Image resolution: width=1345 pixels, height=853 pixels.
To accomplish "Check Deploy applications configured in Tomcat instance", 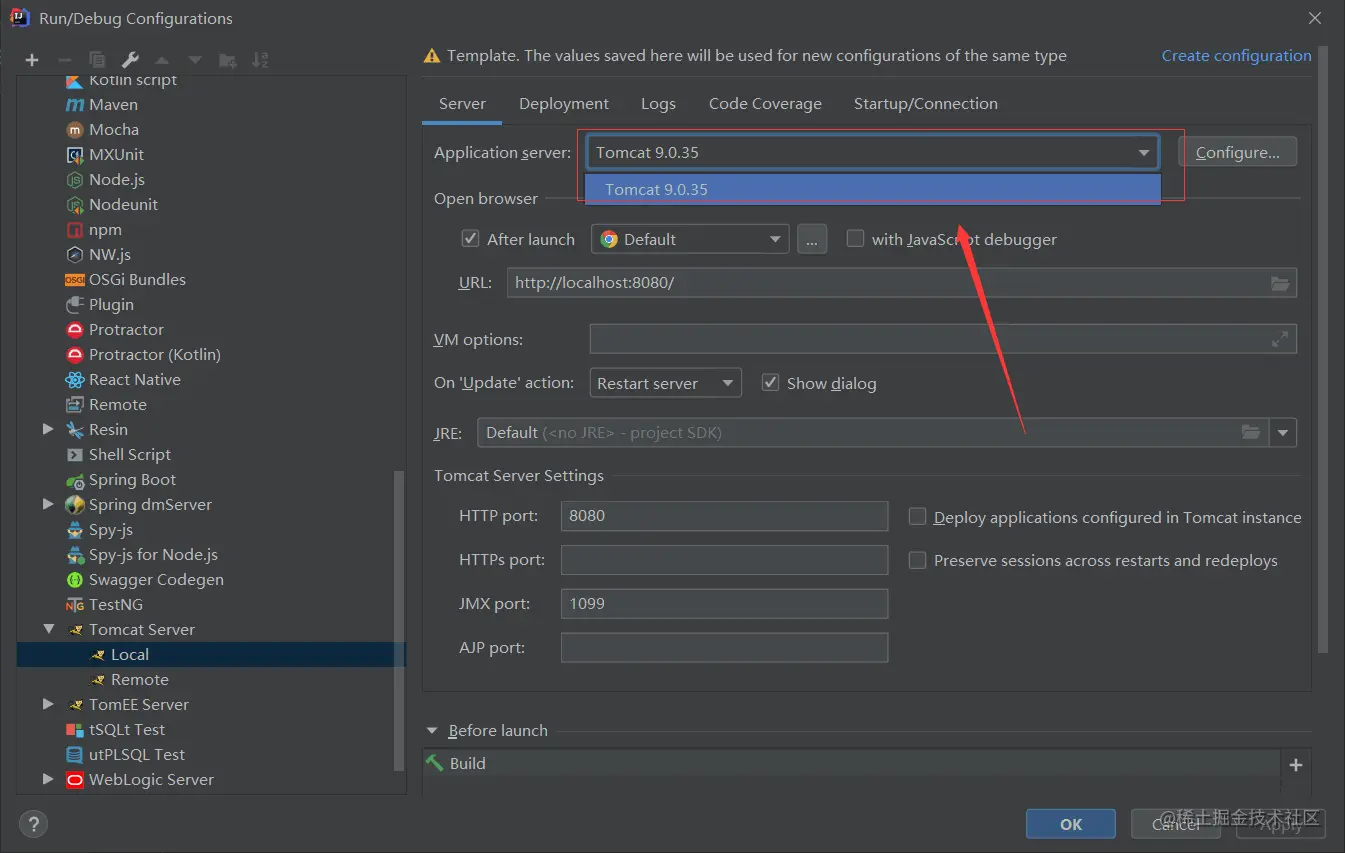I will (917, 516).
